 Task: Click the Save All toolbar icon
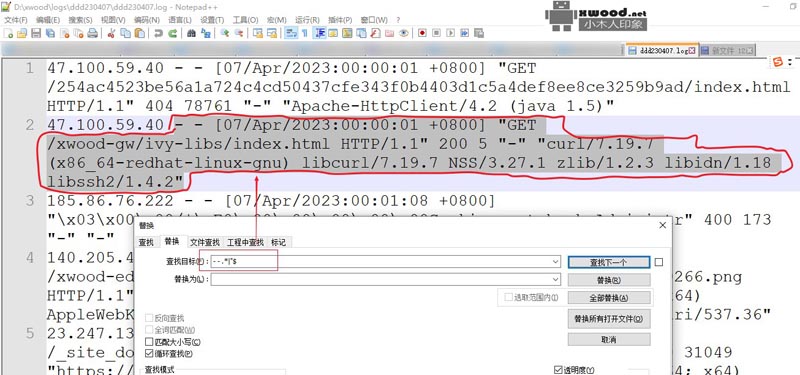[50, 33]
